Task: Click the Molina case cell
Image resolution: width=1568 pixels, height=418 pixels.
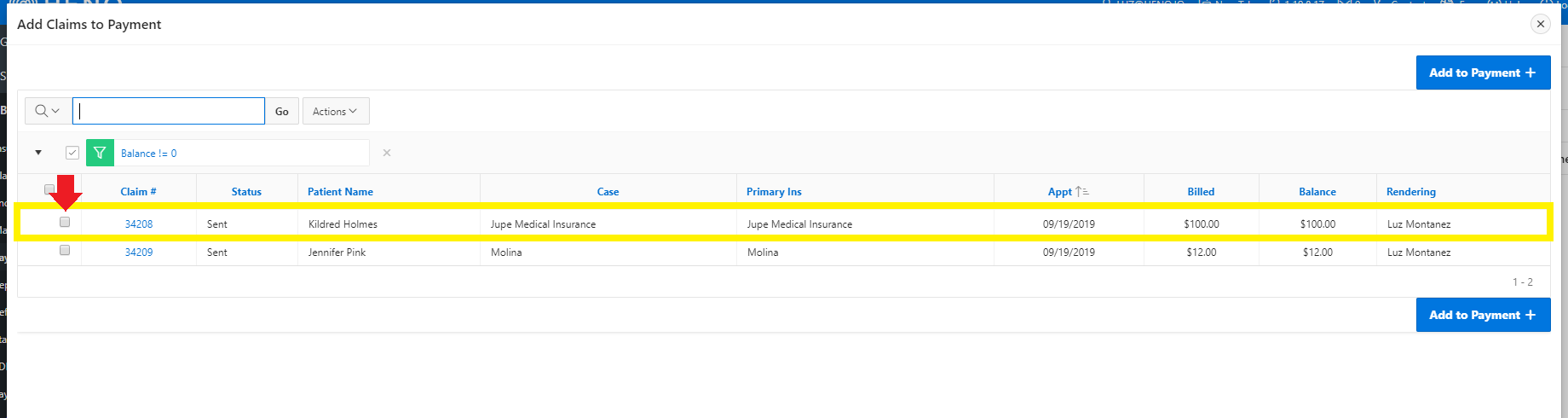Action: [506, 253]
